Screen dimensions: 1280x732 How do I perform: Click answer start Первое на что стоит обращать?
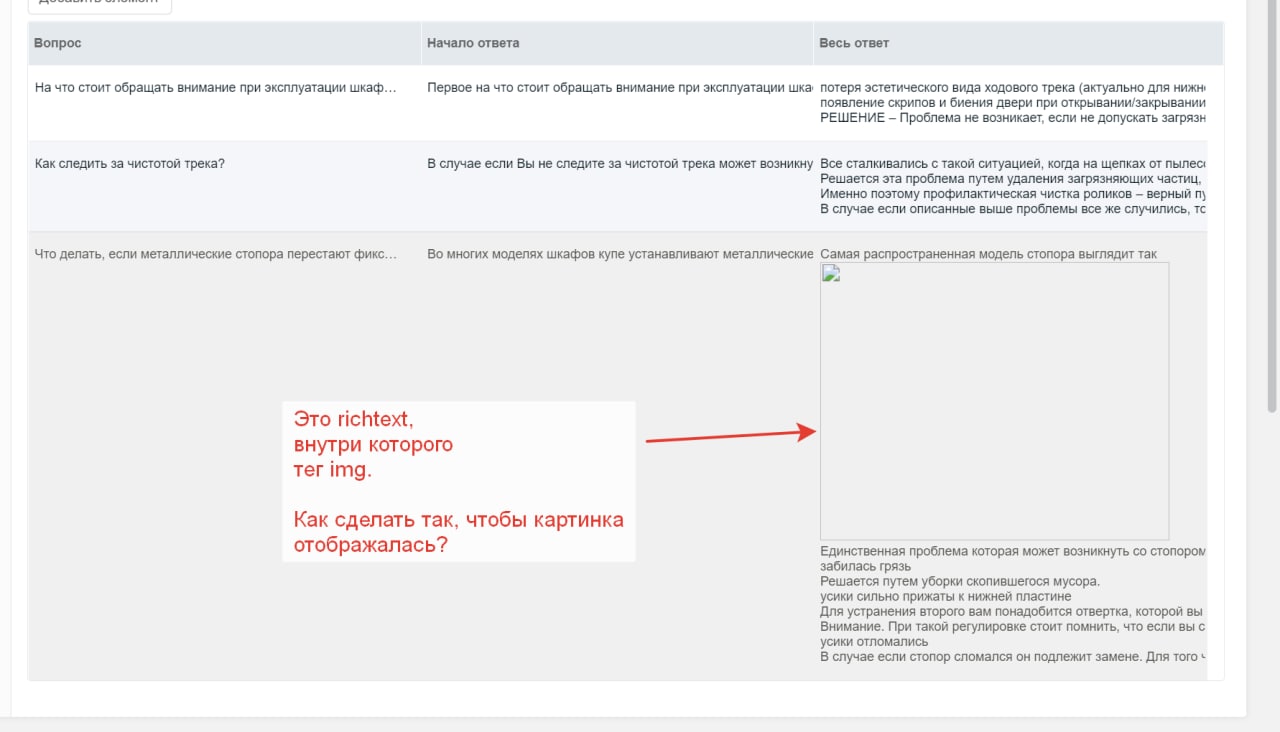coord(620,88)
